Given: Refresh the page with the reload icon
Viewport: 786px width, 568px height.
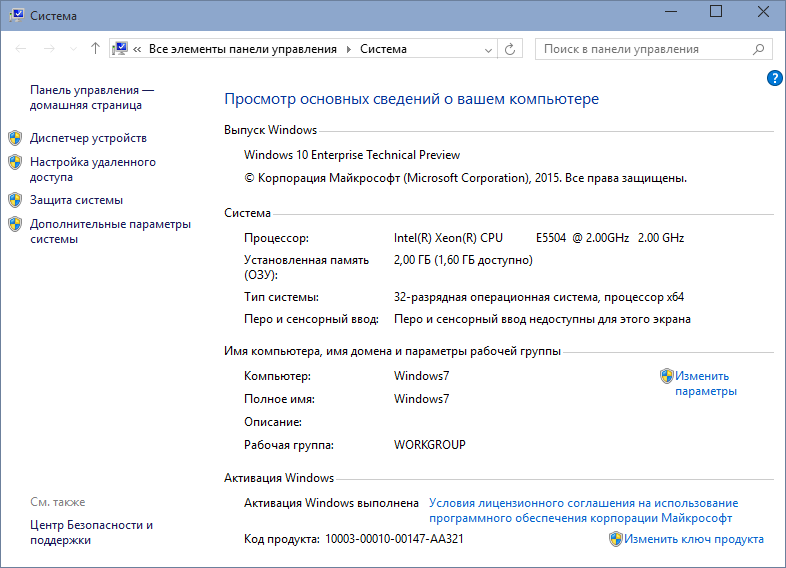Looking at the screenshot, I should [x=510, y=49].
